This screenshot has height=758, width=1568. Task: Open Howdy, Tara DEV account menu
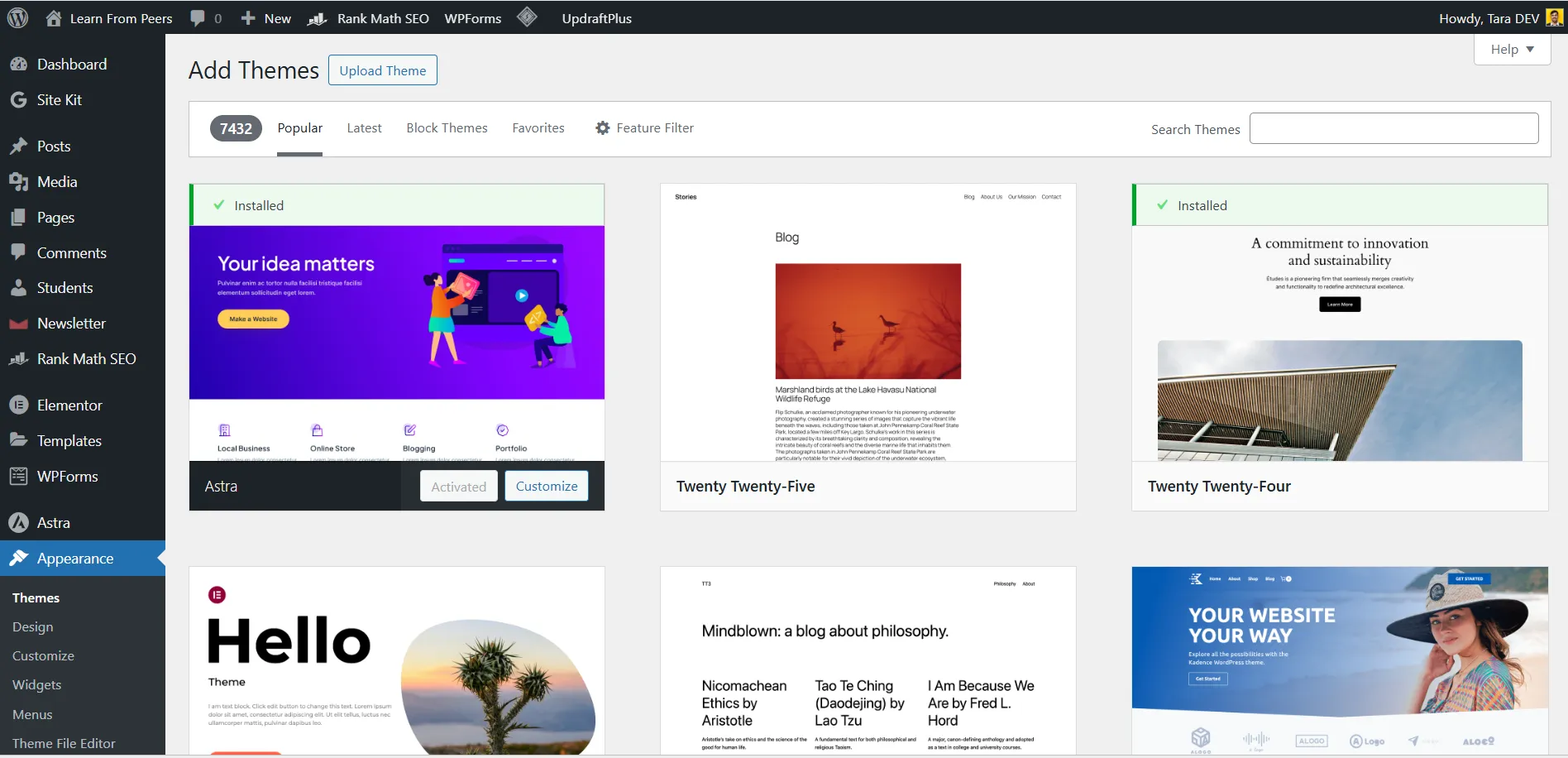coord(1500,18)
